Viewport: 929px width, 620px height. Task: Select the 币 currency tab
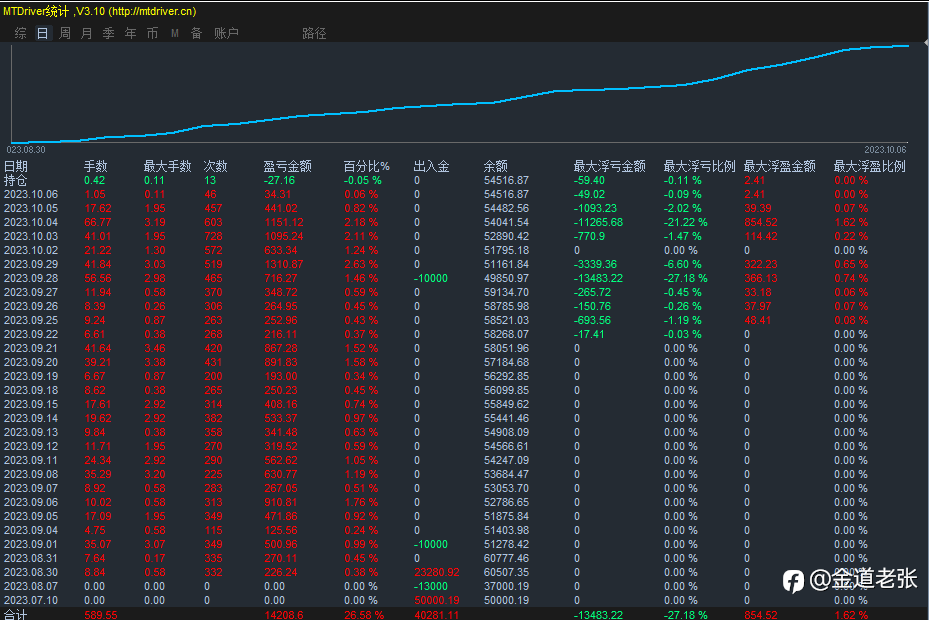pos(152,33)
